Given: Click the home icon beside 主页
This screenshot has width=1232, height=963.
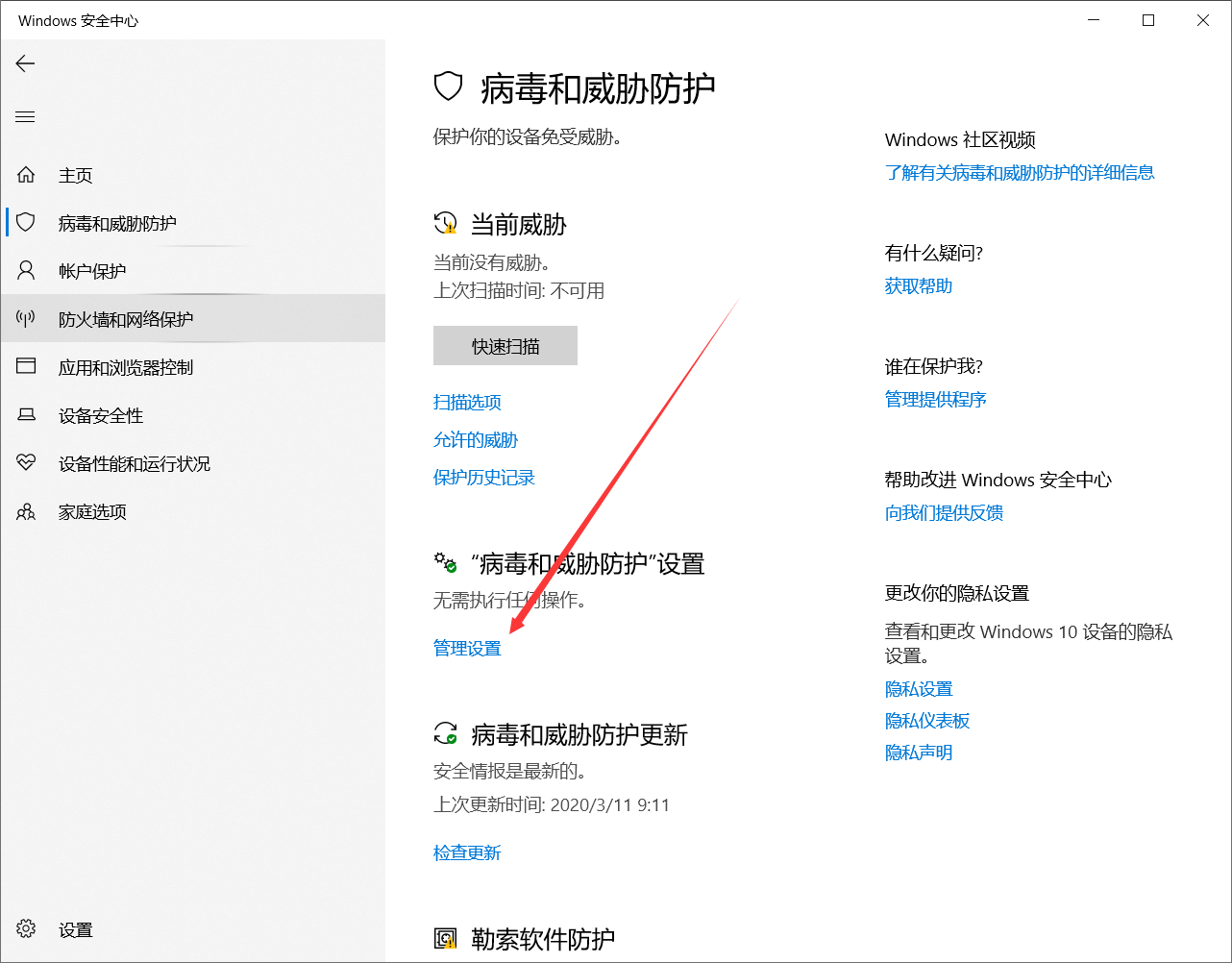Looking at the screenshot, I should click(x=26, y=175).
